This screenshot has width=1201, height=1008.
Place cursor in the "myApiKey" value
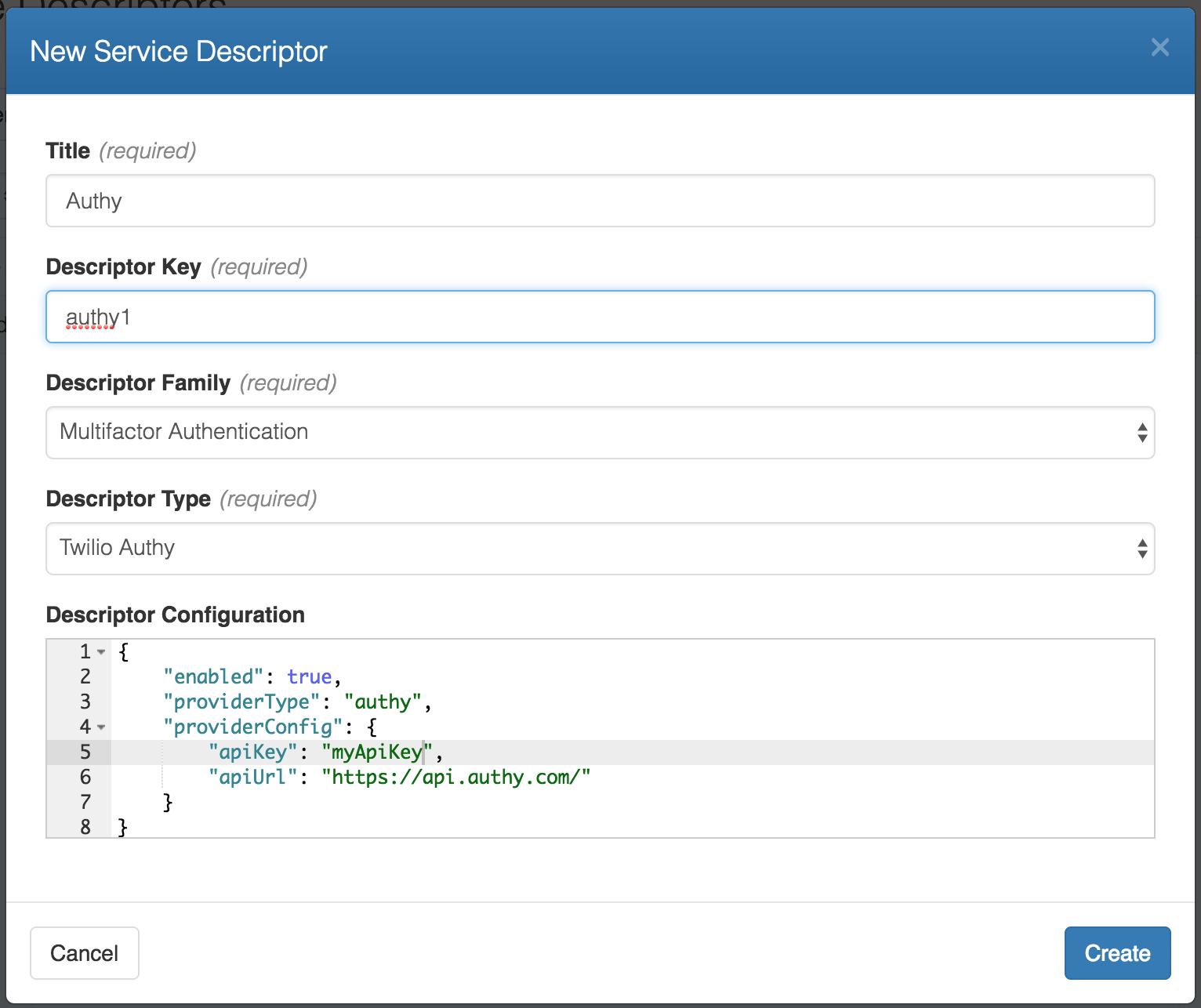pyautogui.click(x=377, y=752)
